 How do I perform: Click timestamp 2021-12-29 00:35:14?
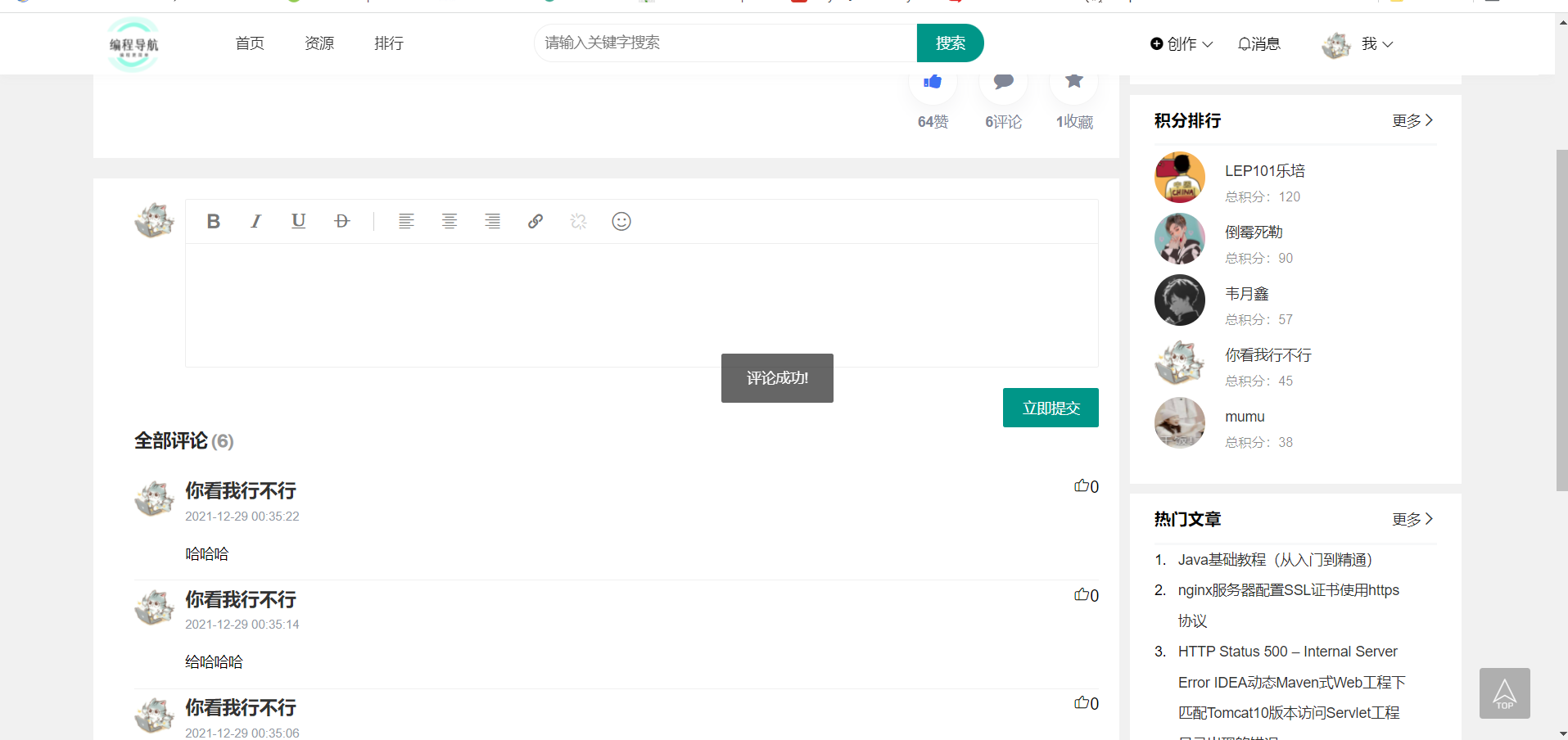pyautogui.click(x=242, y=625)
